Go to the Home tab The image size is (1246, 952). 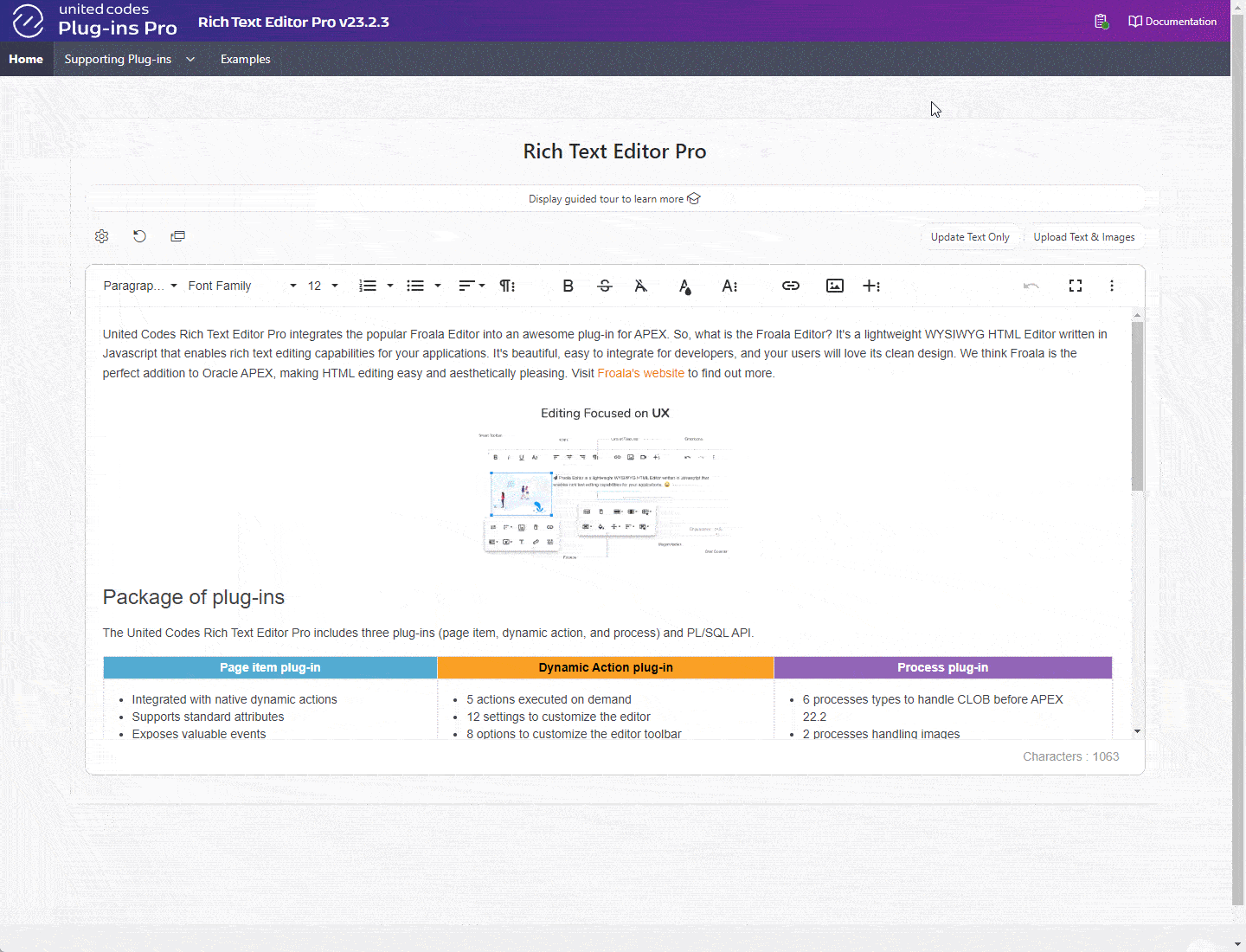click(x=26, y=59)
